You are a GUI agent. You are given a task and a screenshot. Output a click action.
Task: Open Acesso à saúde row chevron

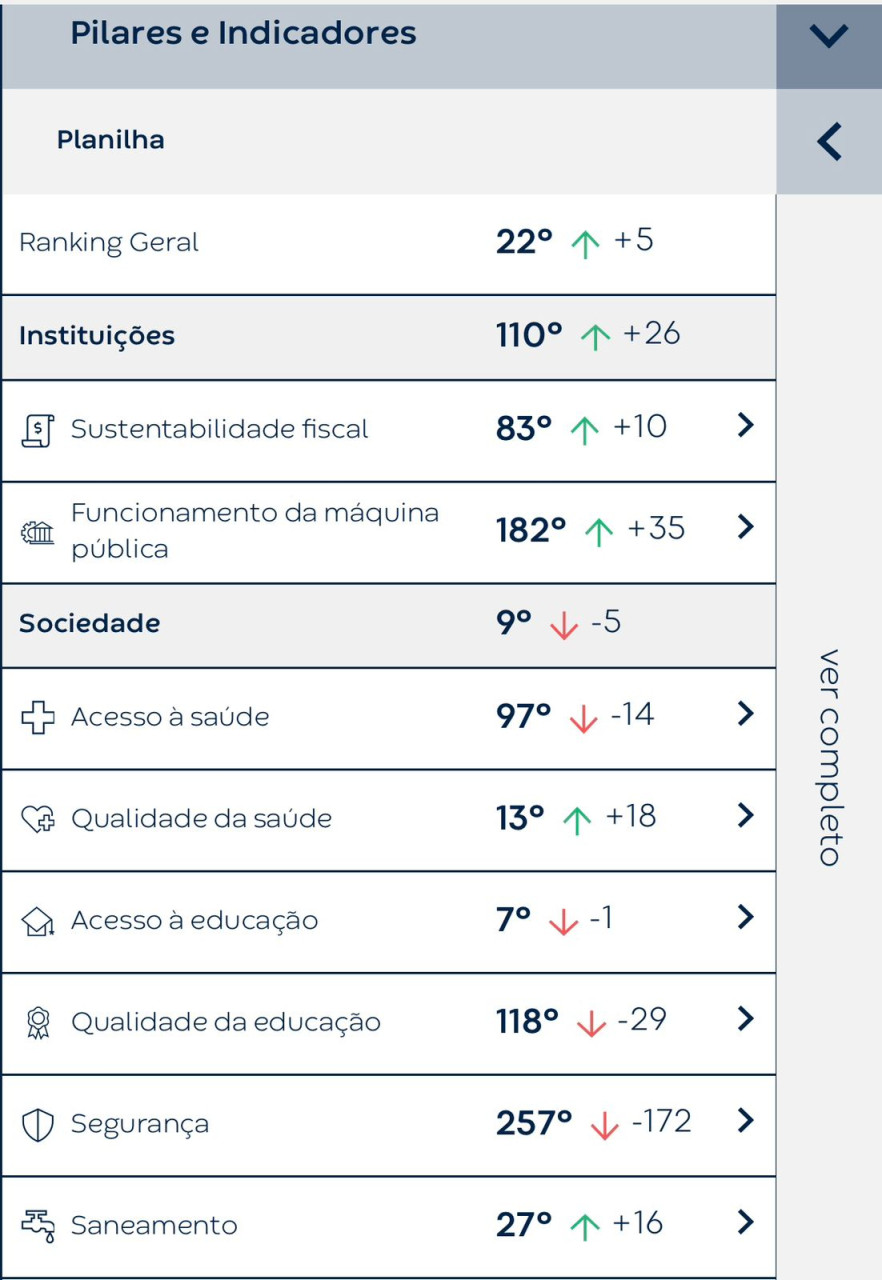click(745, 713)
